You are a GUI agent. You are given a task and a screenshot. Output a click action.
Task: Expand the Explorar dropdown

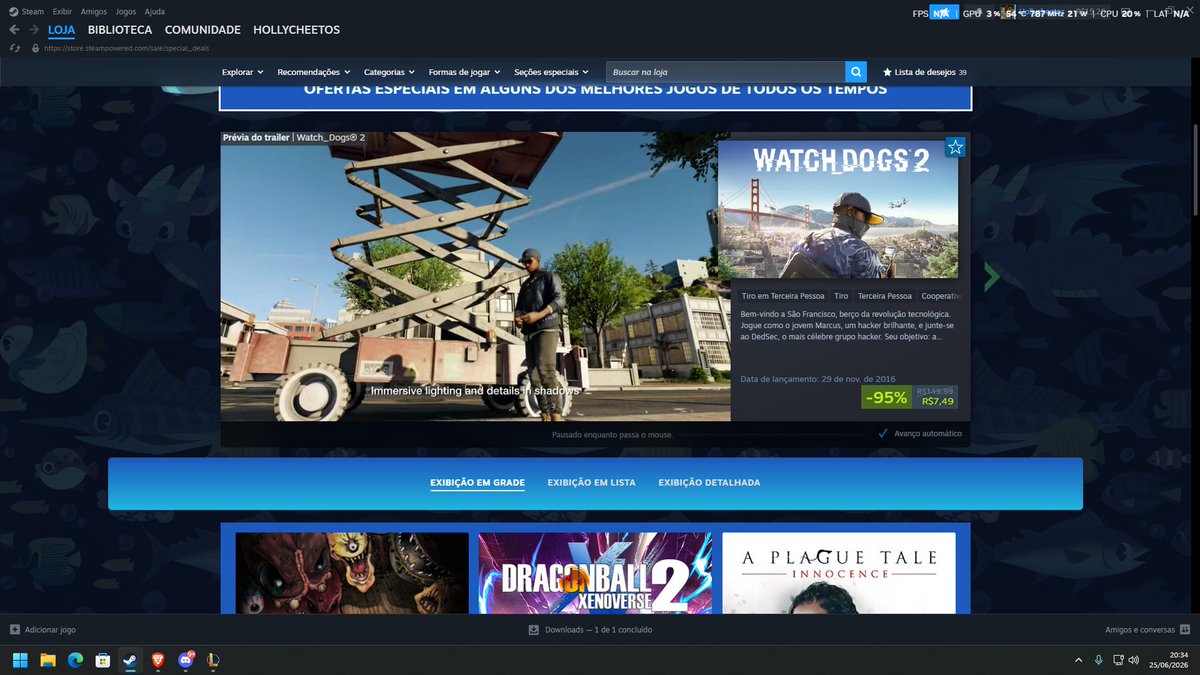pyautogui.click(x=242, y=72)
